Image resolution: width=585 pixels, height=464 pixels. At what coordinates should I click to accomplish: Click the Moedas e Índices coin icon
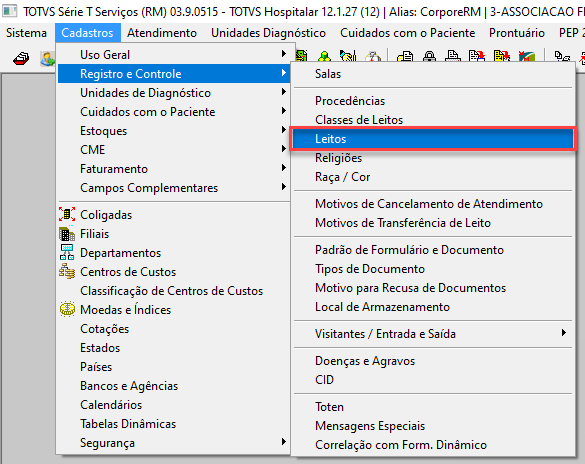67,309
